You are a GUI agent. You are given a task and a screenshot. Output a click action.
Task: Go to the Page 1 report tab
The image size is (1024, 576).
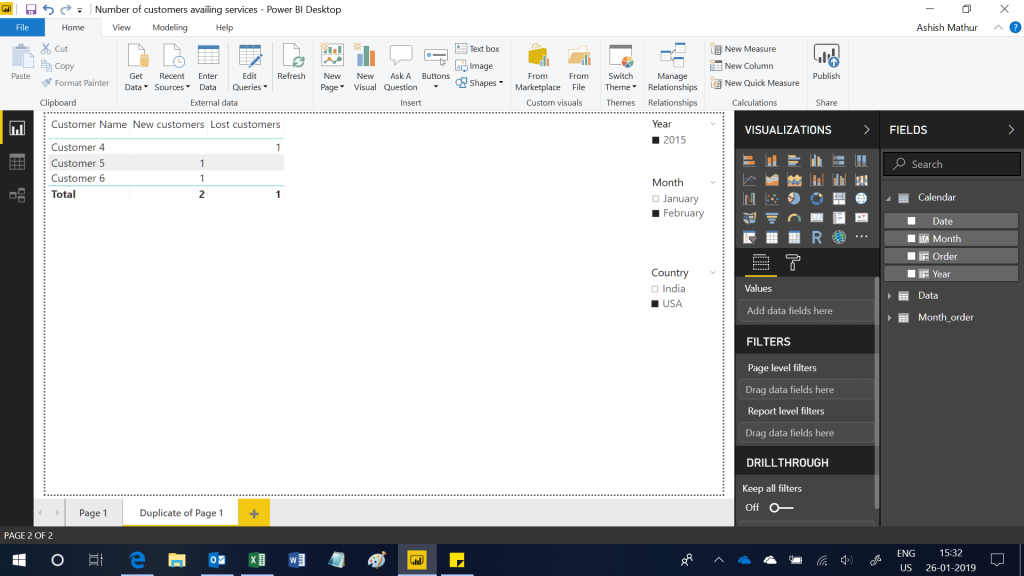[93, 513]
